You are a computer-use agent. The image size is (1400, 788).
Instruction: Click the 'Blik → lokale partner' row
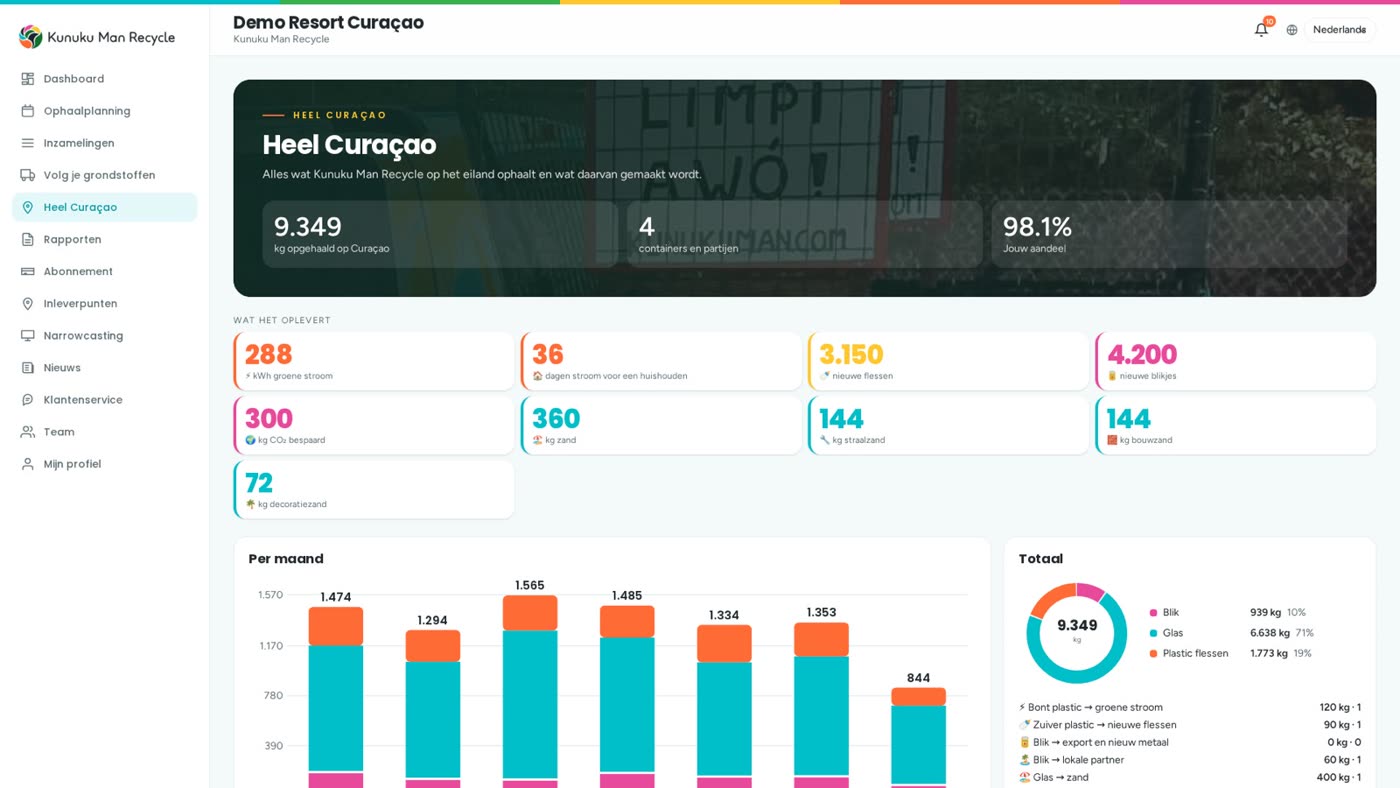coord(1190,760)
